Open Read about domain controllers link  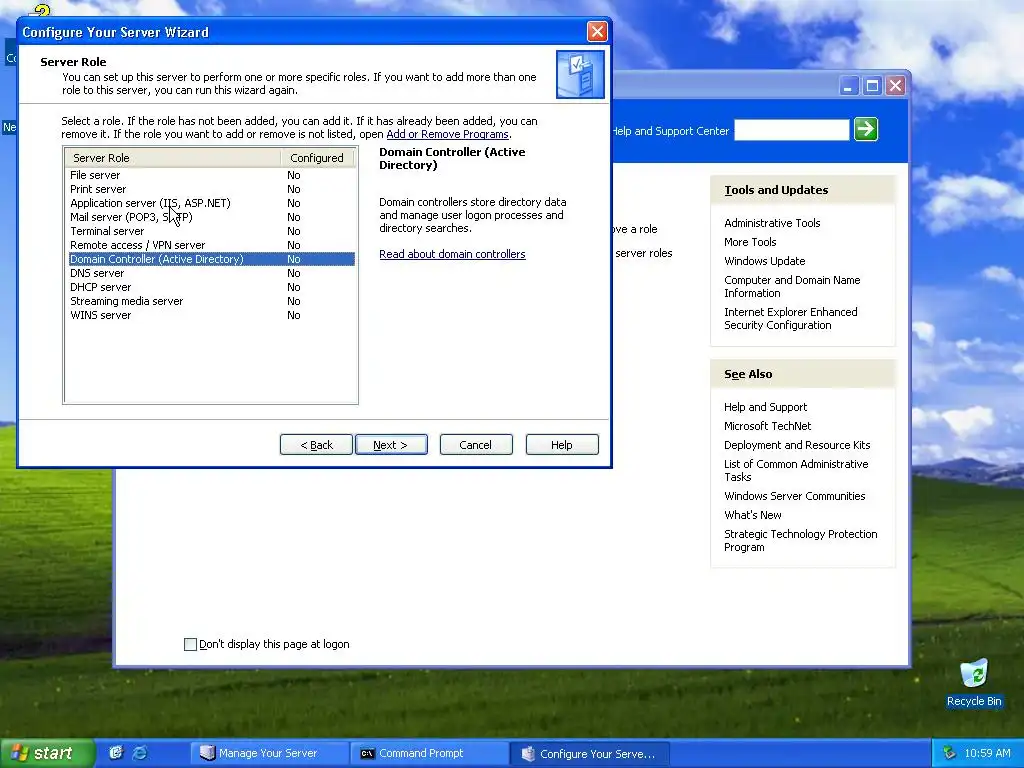pos(452,254)
